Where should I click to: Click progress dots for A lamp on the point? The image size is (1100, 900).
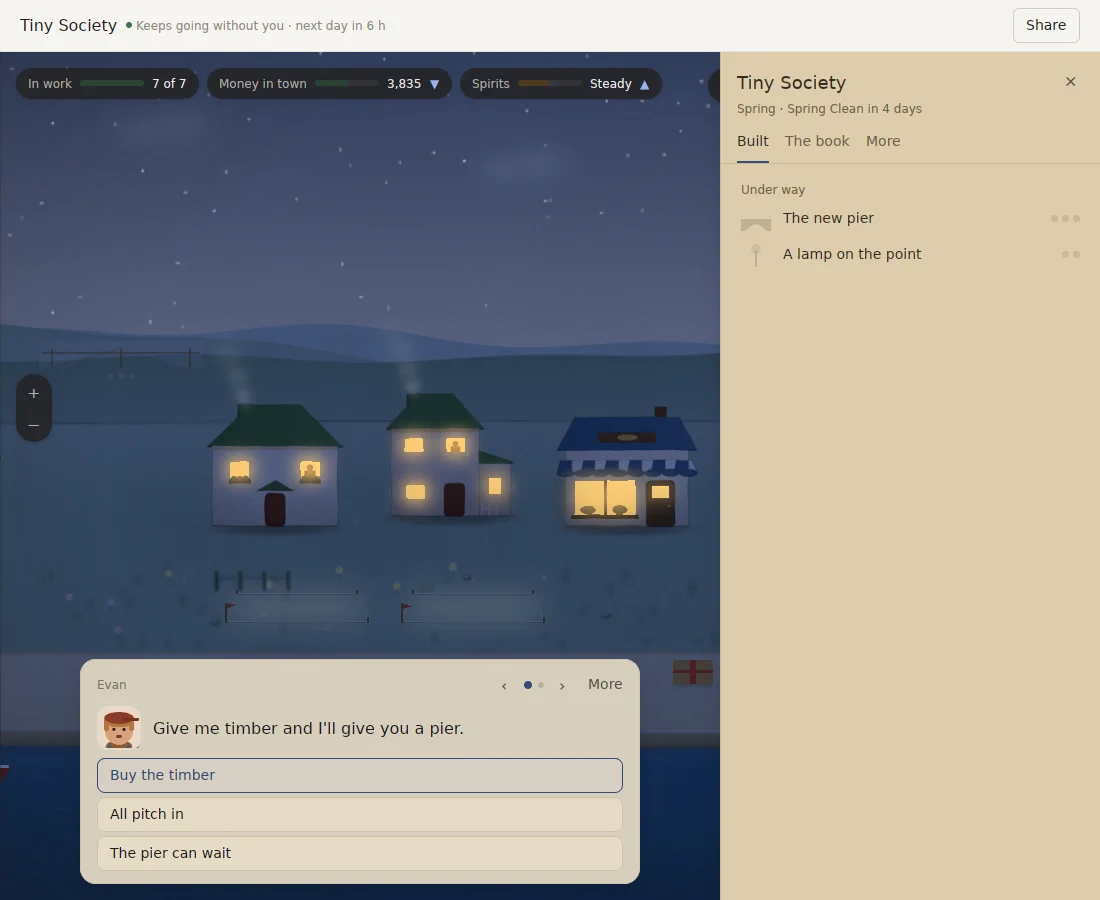1071,255
